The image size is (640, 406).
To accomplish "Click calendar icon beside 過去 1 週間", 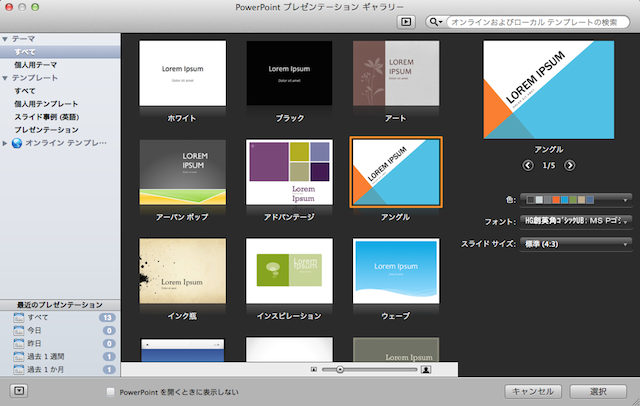I will coord(19,356).
